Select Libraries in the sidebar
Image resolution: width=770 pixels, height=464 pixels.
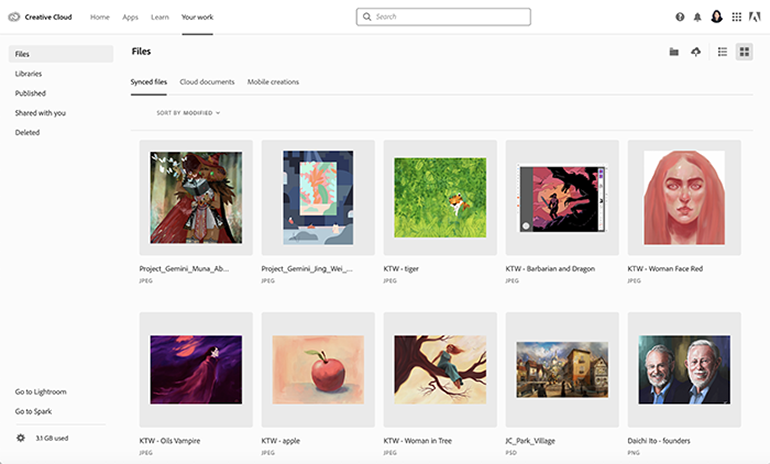28,74
